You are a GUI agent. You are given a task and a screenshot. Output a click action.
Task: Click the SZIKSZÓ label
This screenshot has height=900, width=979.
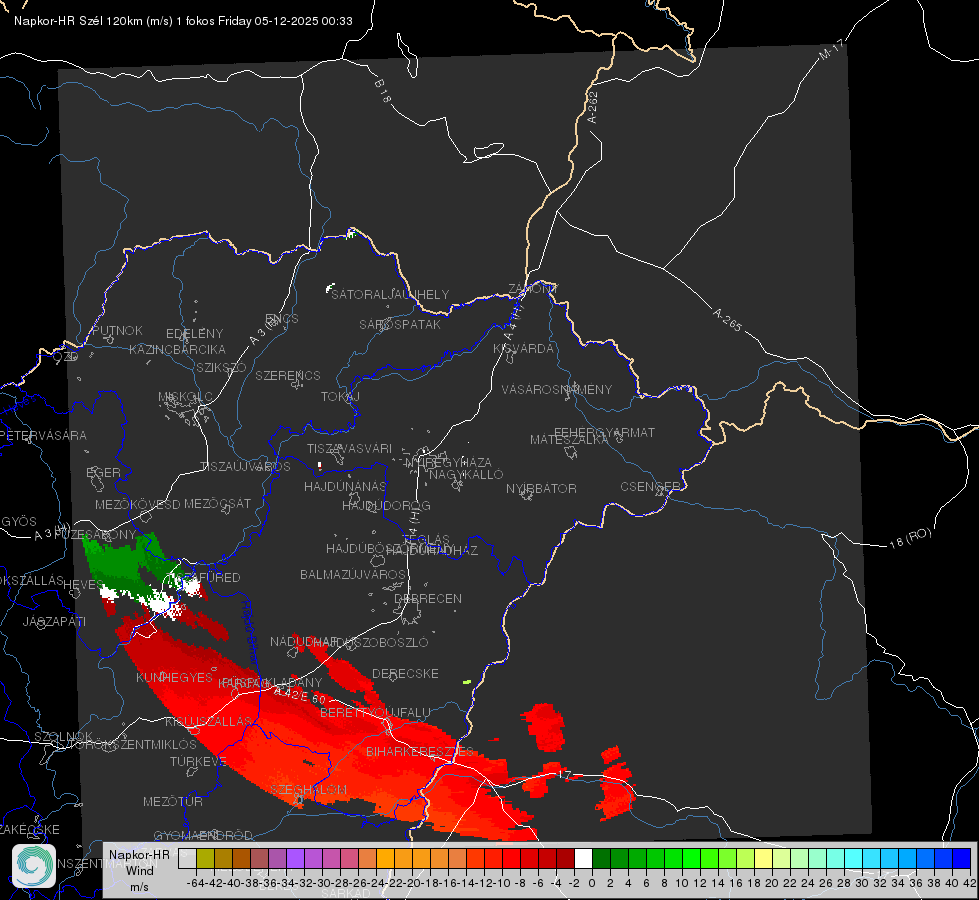coord(222,367)
